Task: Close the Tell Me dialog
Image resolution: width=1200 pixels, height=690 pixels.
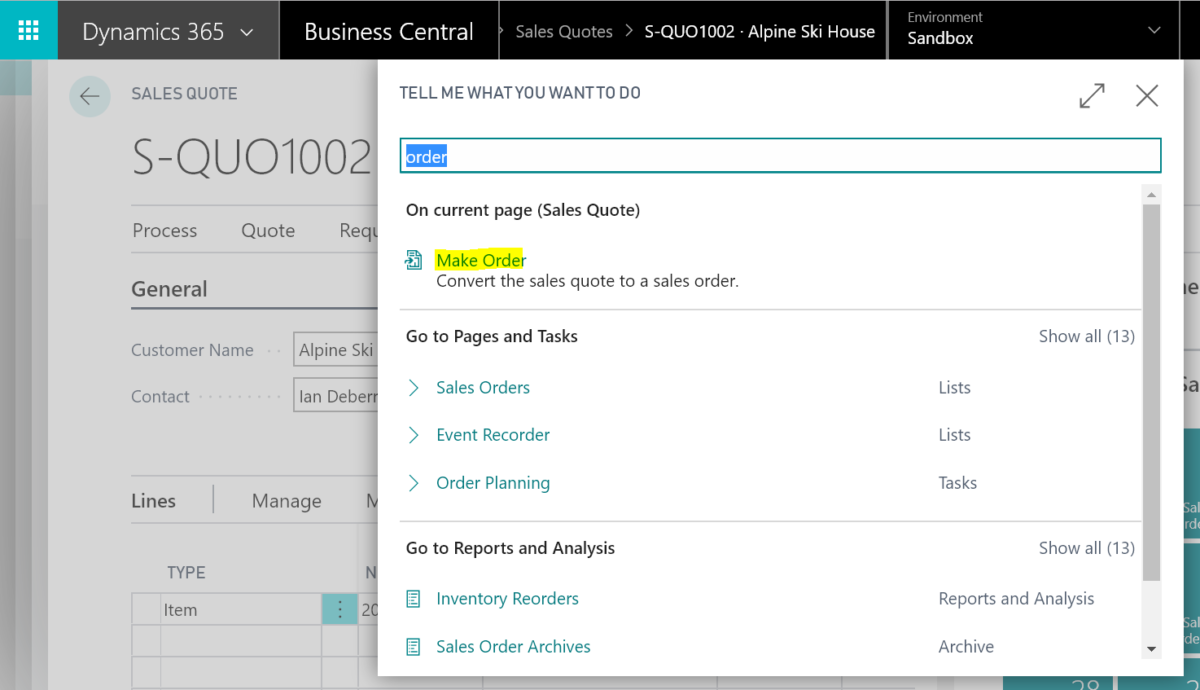Action: [1147, 96]
